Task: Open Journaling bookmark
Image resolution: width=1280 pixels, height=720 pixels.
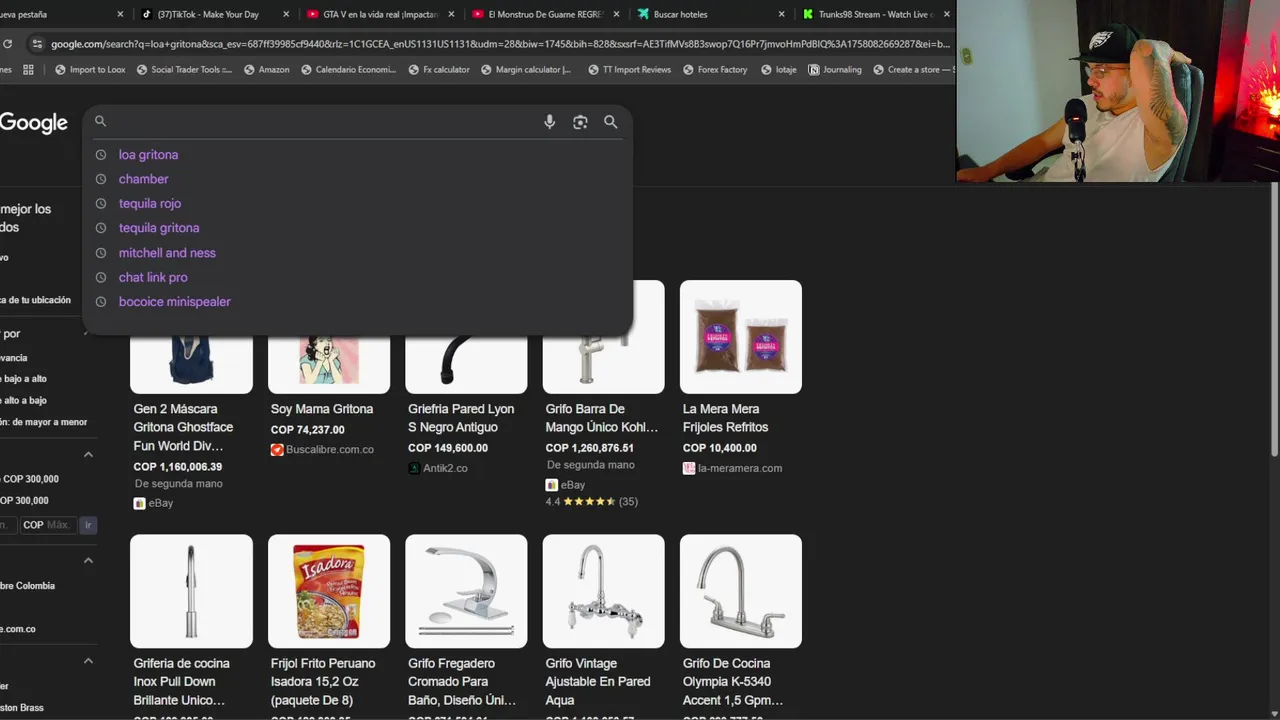Action: [x=834, y=70]
